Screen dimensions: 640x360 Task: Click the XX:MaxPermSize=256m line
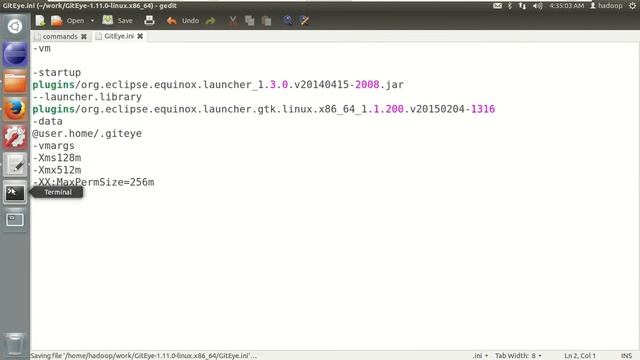[93, 182]
